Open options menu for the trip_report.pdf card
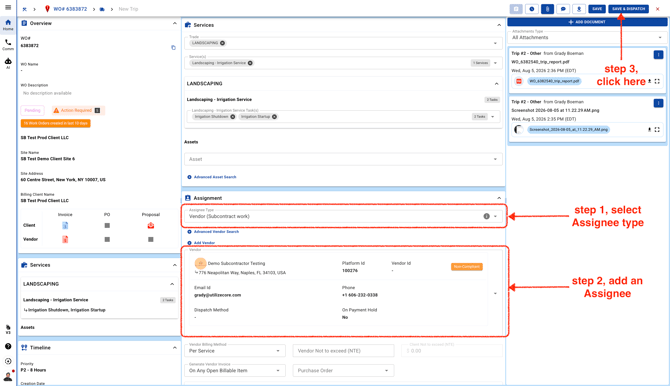This screenshot has height=386, width=670. point(658,55)
